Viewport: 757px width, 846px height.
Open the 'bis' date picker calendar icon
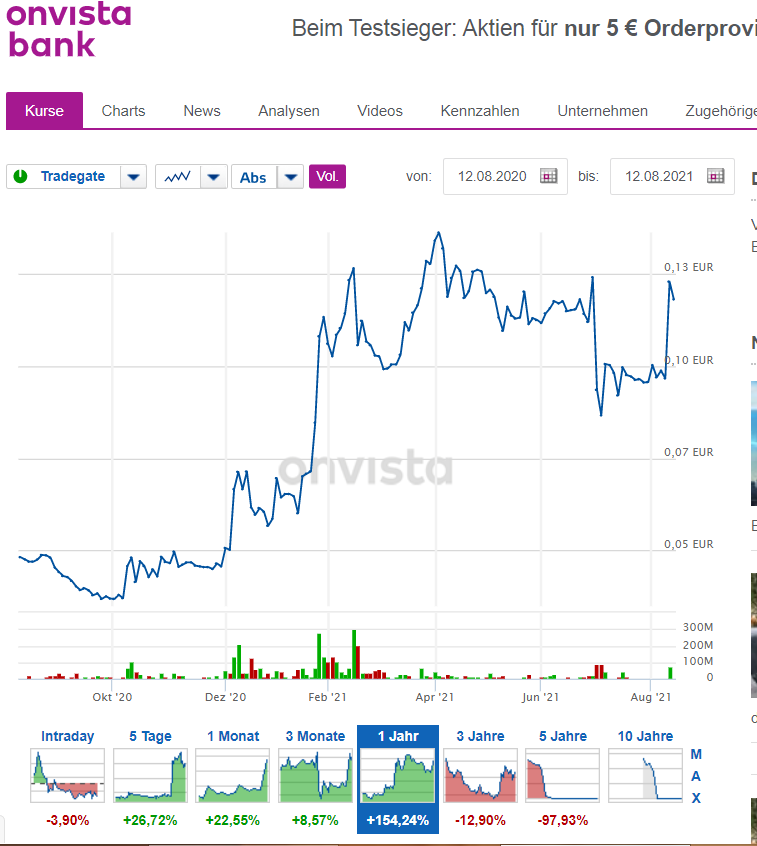(x=715, y=175)
